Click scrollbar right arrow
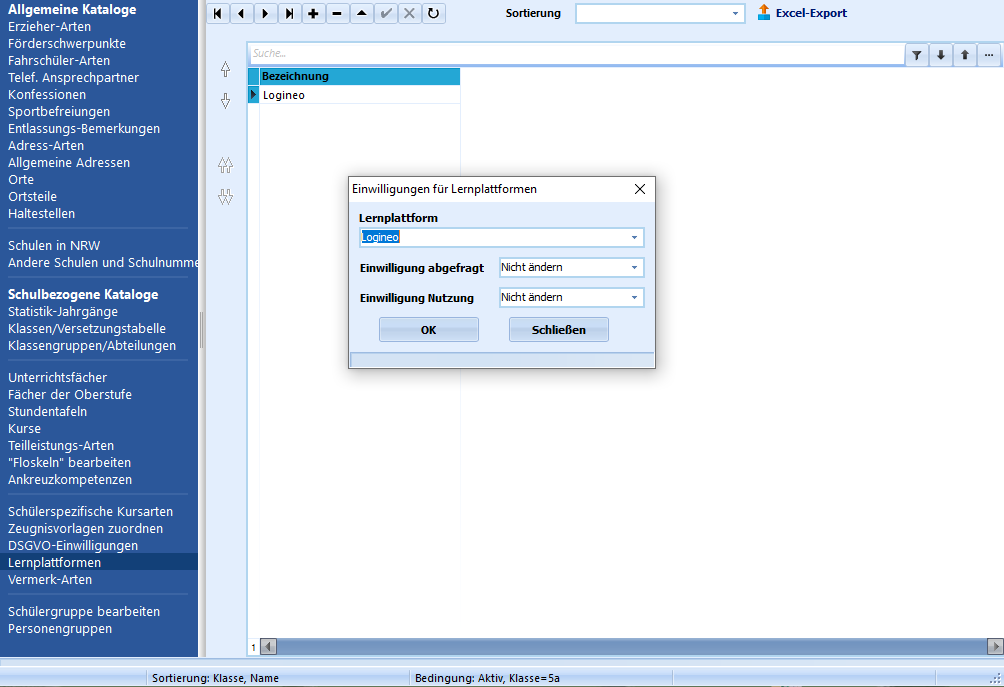Viewport: 1004px width, 687px height. (x=994, y=647)
